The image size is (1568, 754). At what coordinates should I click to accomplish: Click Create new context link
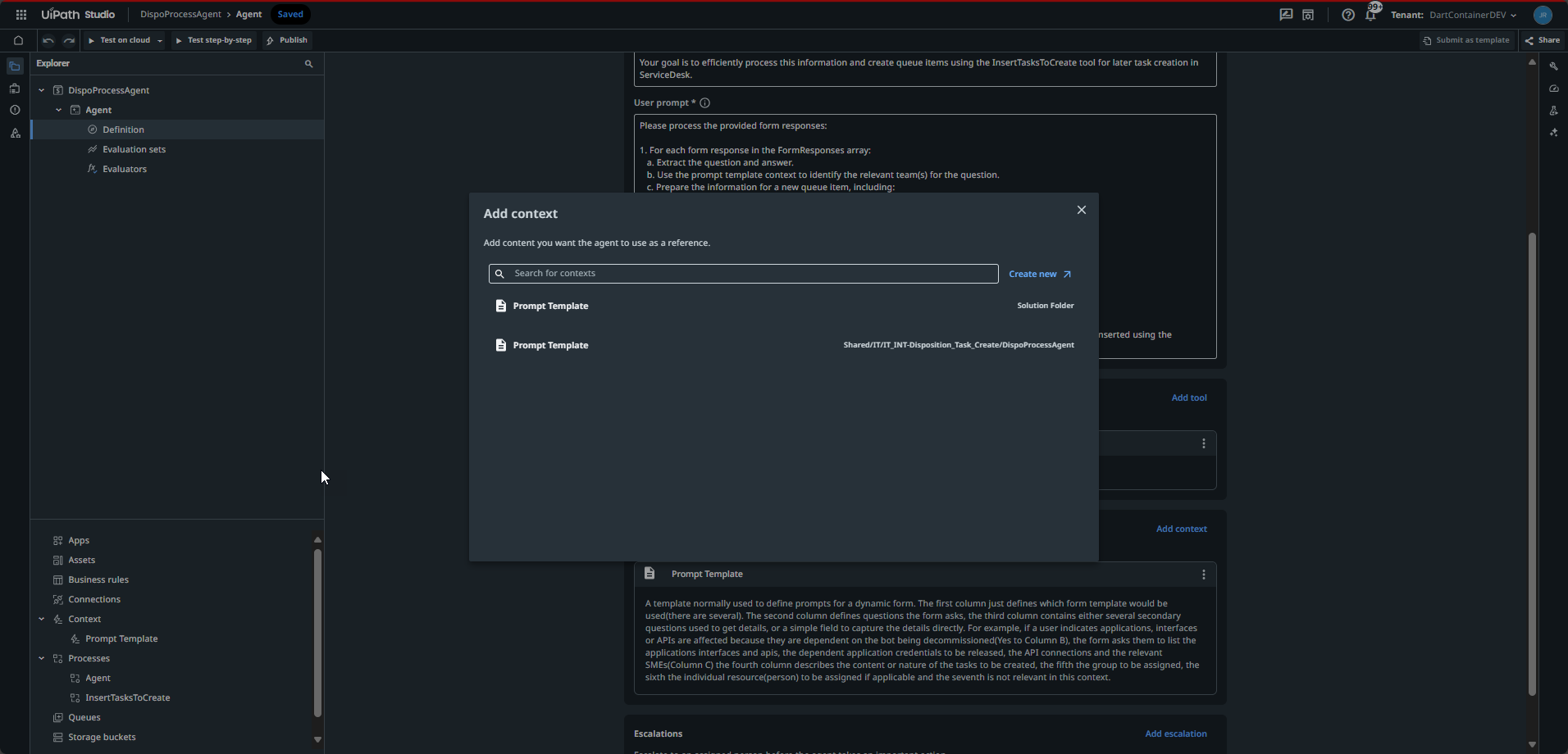(1040, 274)
